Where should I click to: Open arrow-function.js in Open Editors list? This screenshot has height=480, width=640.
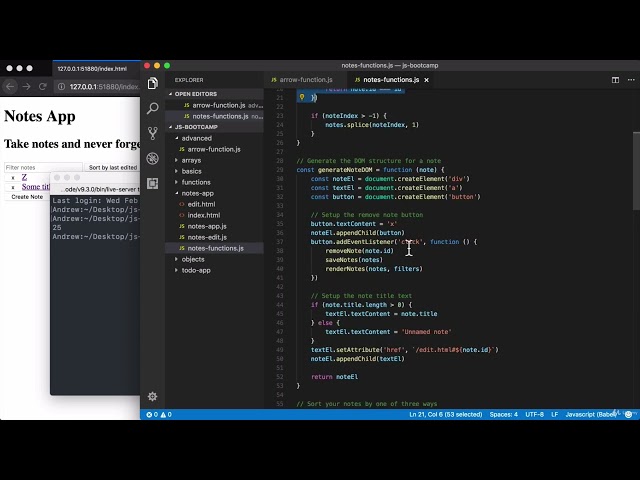click(214, 105)
